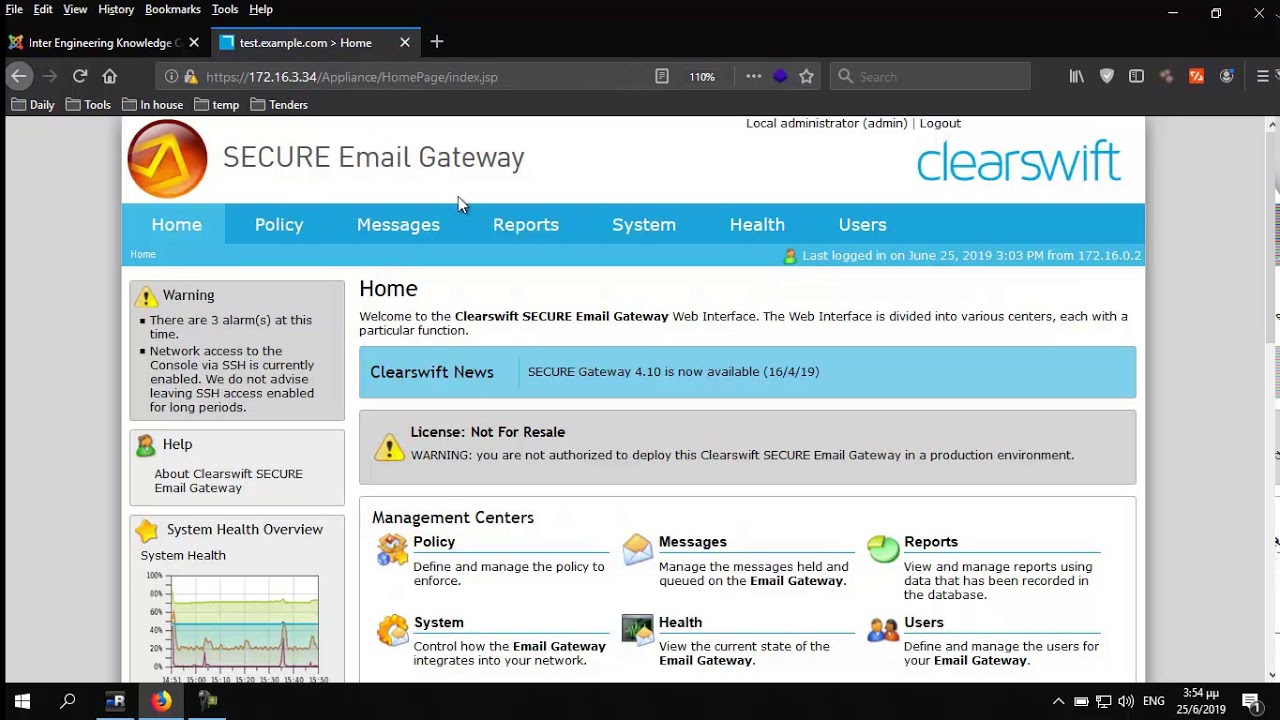Click the Users management center heading link
The height and width of the screenshot is (720, 1280).
pos(924,622)
